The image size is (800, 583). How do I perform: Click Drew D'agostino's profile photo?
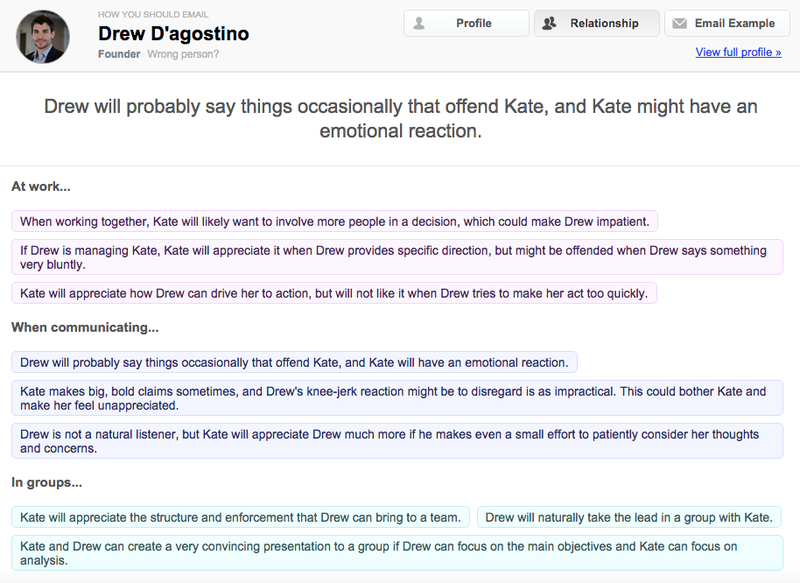tap(43, 37)
